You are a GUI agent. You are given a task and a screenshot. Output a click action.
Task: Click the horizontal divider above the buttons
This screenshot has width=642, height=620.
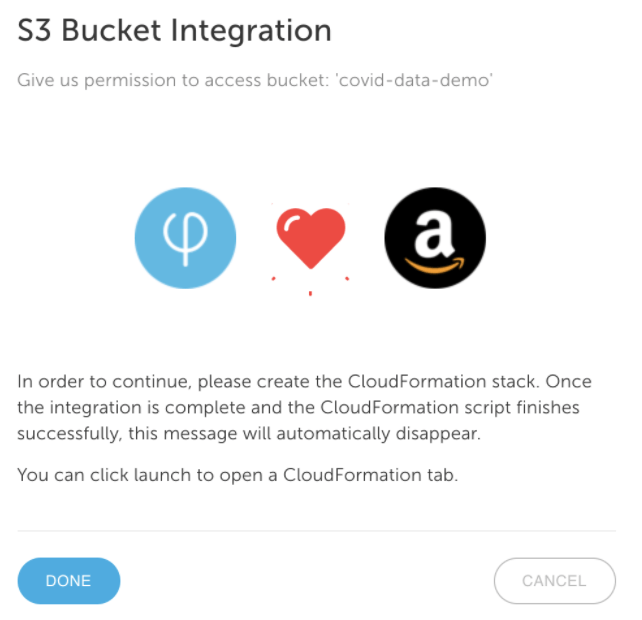point(316,531)
